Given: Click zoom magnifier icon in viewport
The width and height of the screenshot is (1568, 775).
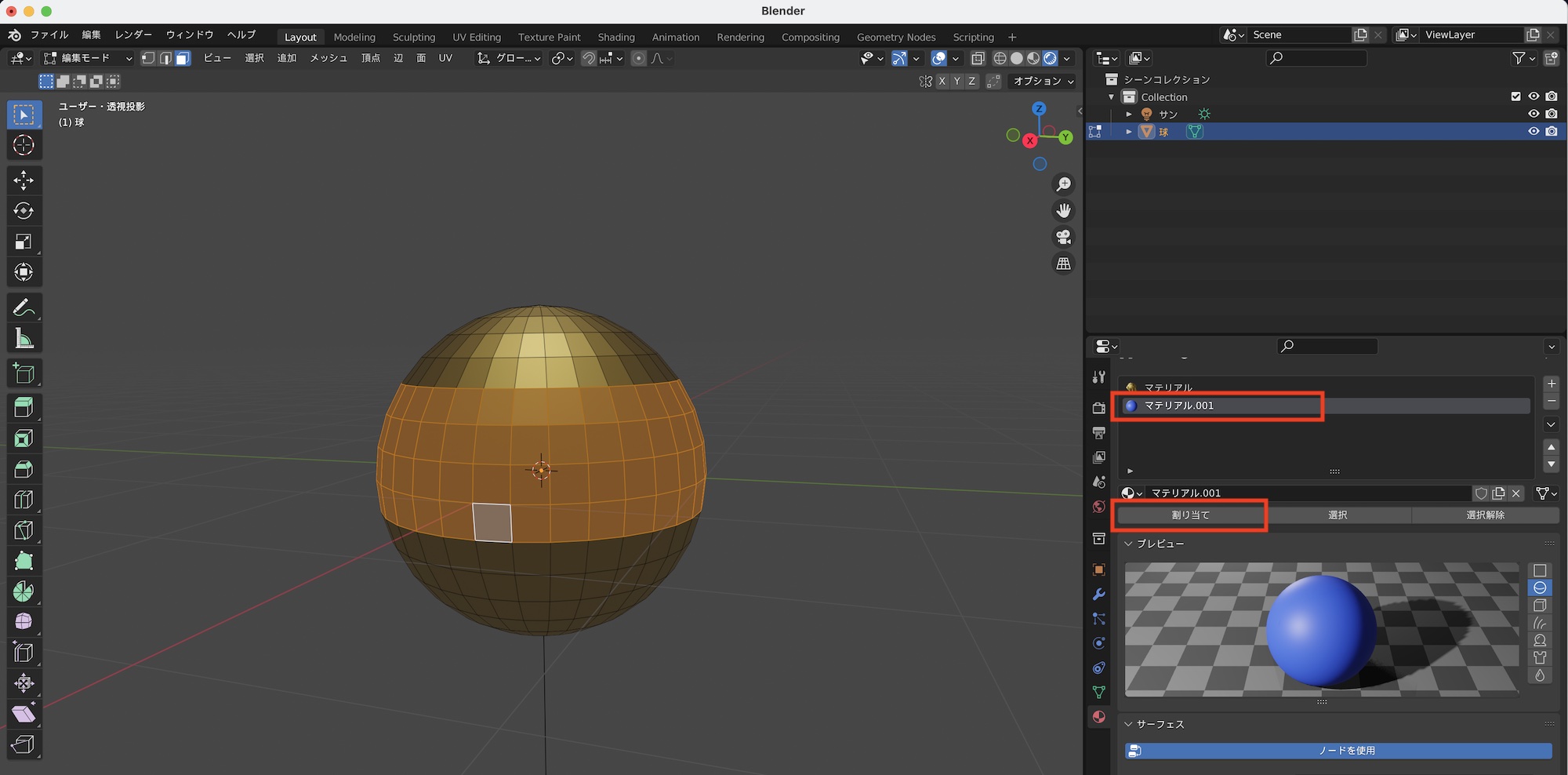Looking at the screenshot, I should pos(1063,184).
